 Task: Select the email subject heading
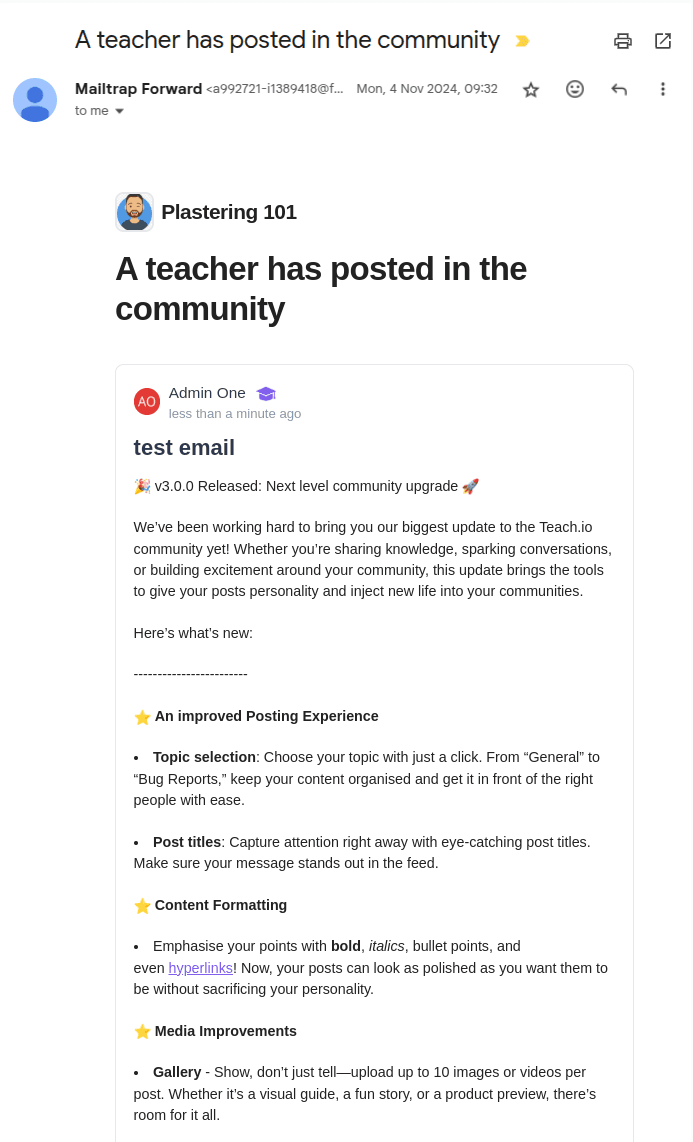[x=286, y=40]
